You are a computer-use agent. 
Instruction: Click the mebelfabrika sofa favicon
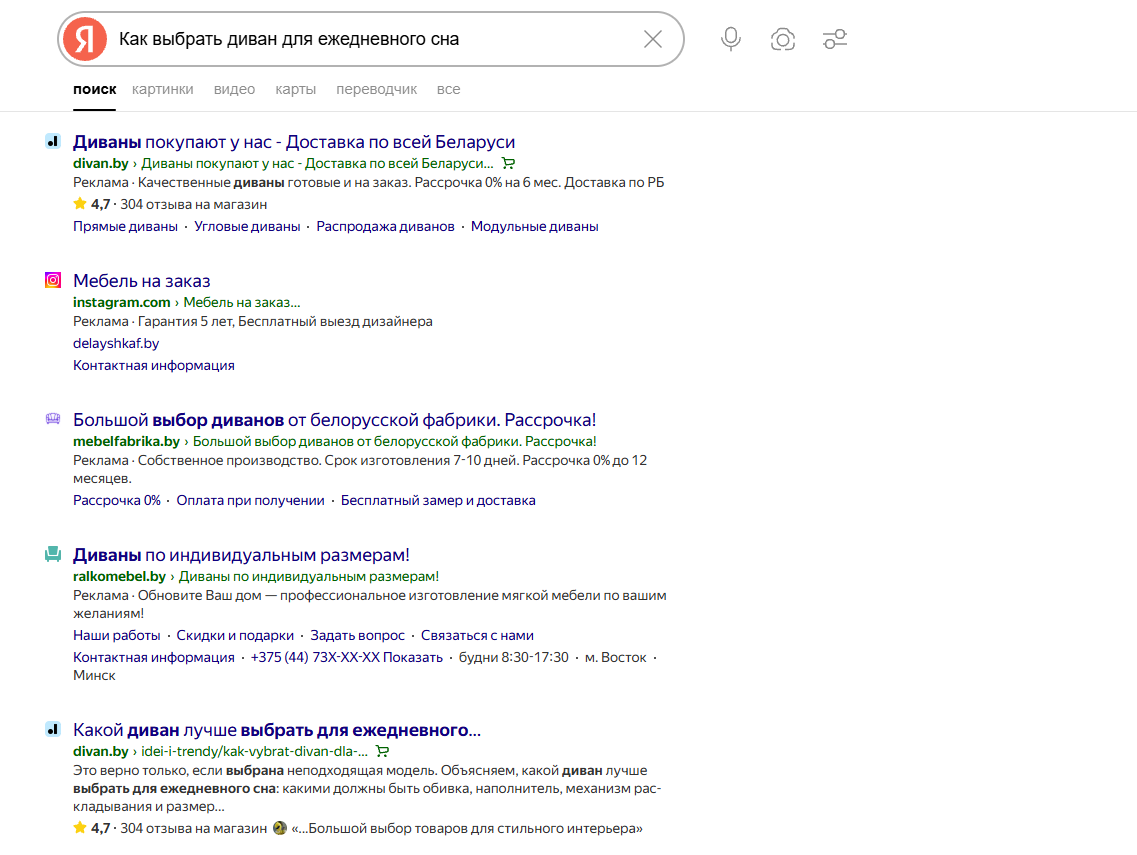(53, 418)
